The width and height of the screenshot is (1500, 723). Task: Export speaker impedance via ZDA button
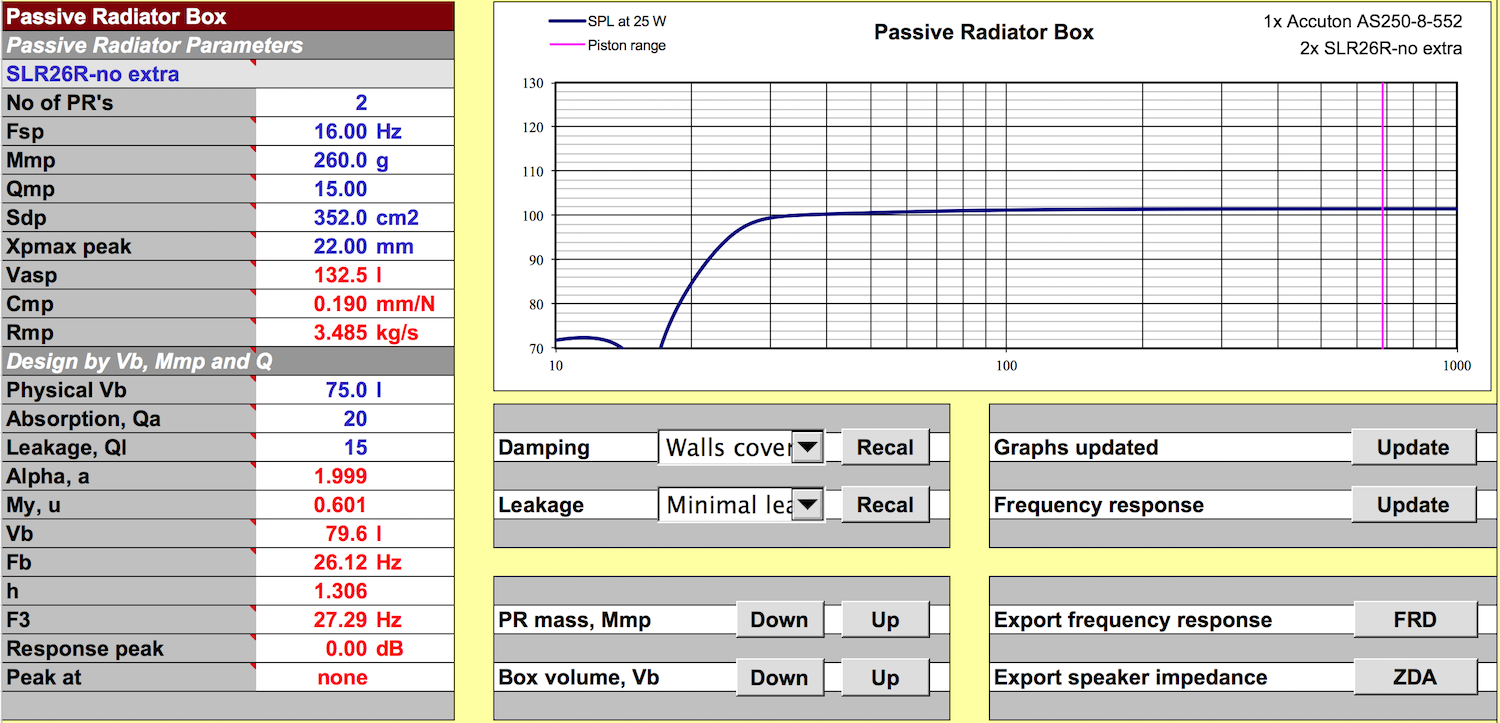[1414, 678]
